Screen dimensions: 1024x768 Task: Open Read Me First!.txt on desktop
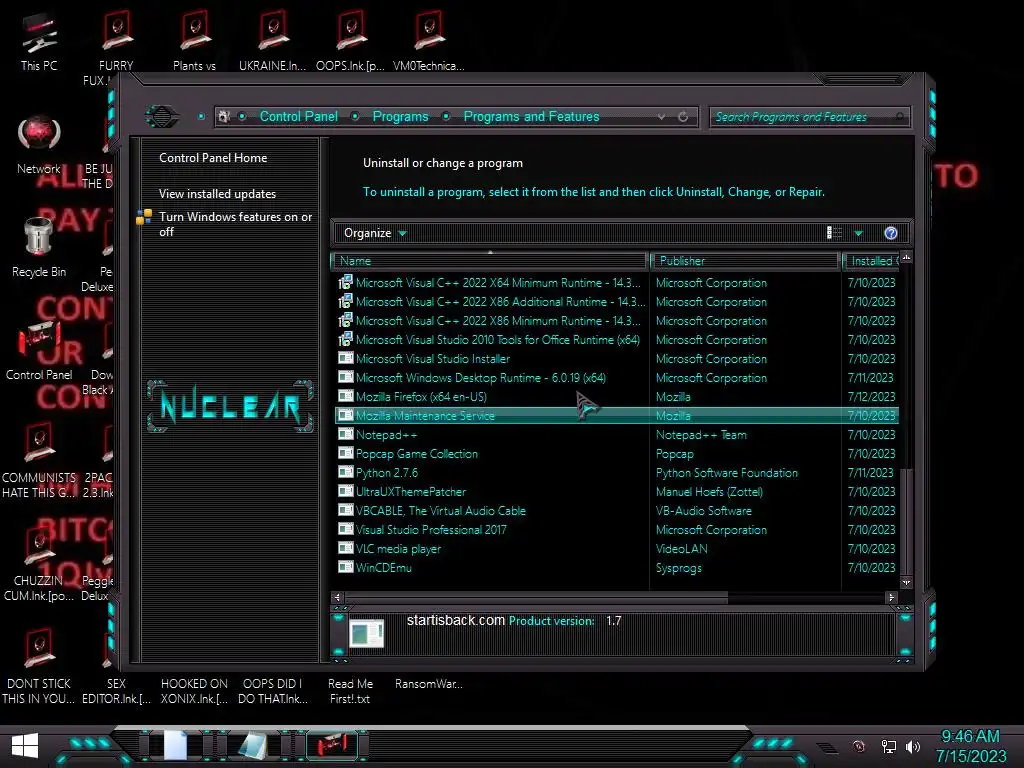pos(350,692)
